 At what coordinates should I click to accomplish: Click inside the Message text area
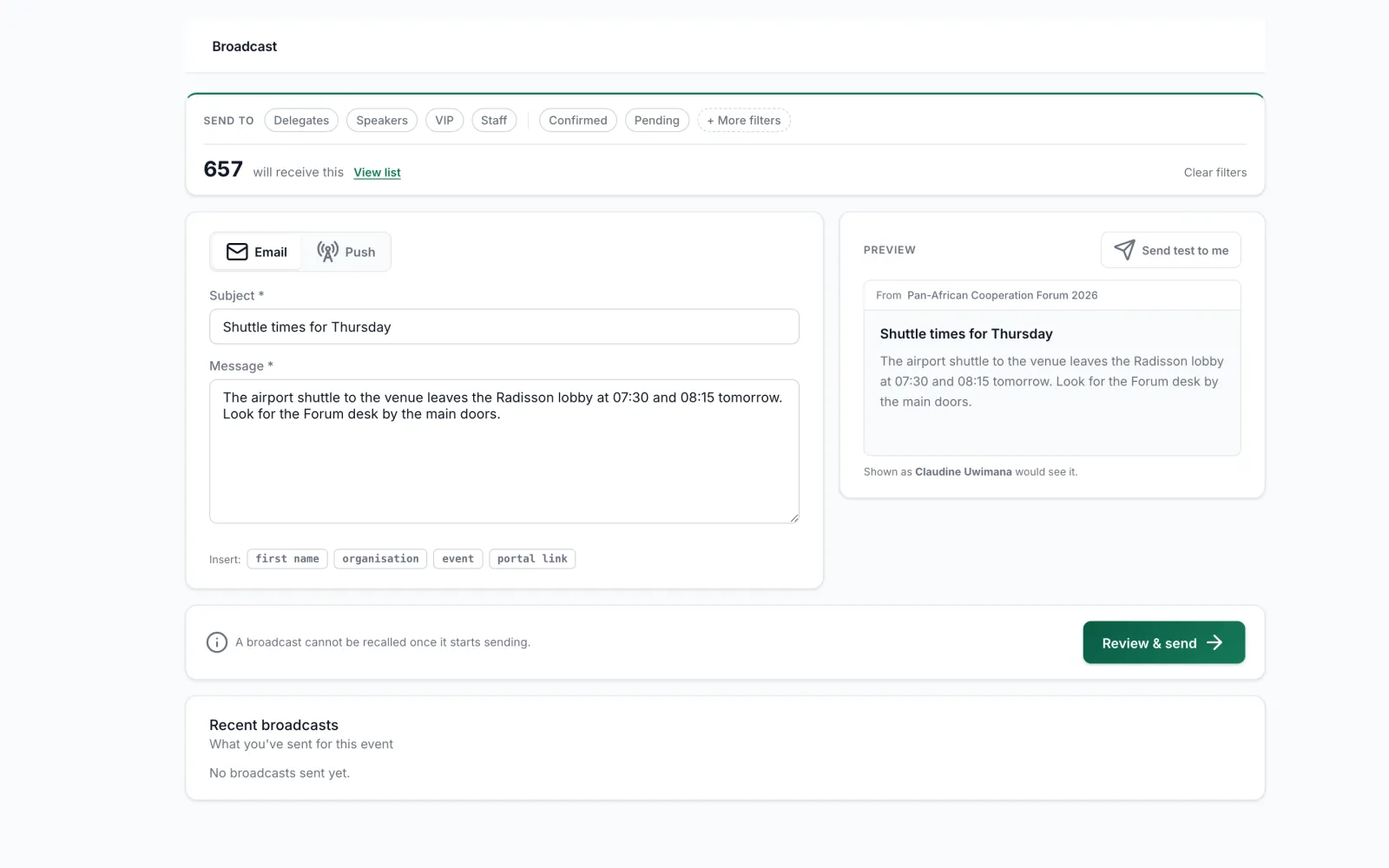click(x=504, y=451)
